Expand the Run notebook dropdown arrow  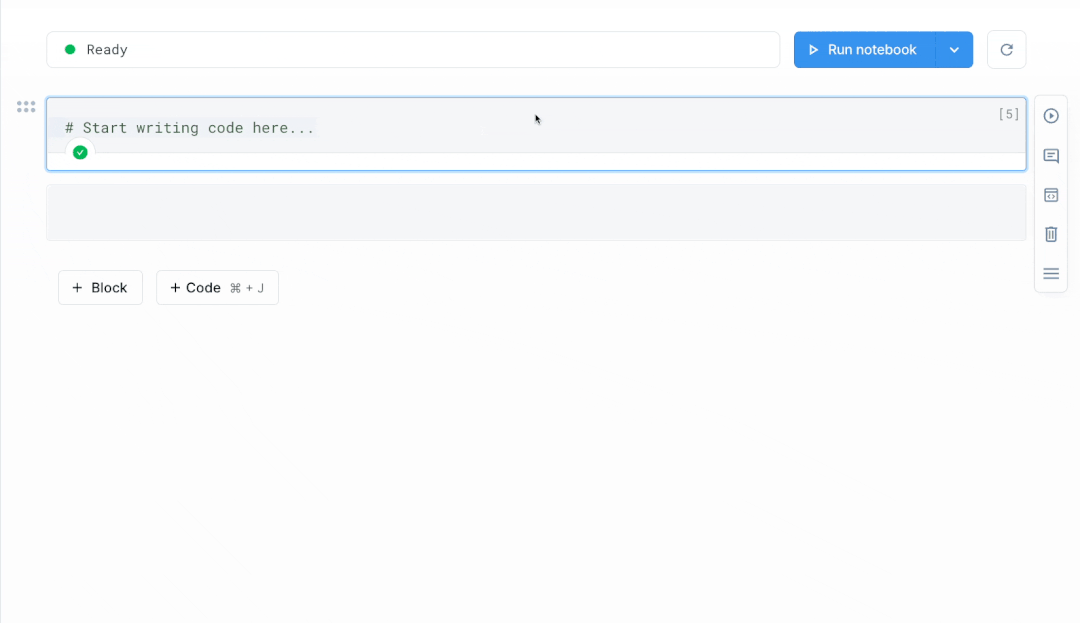954,50
